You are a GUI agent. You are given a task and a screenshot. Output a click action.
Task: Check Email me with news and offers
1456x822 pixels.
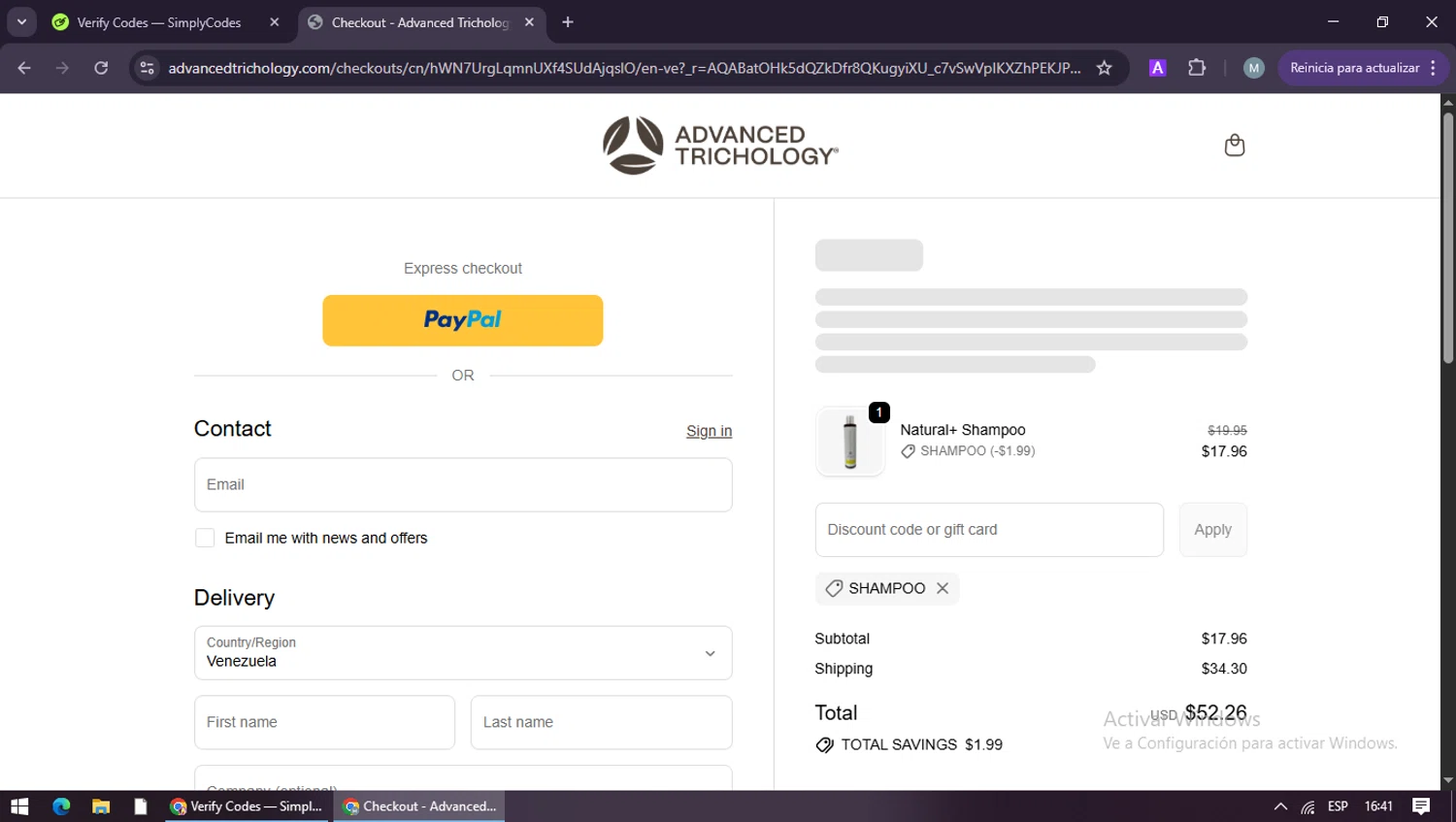(205, 538)
